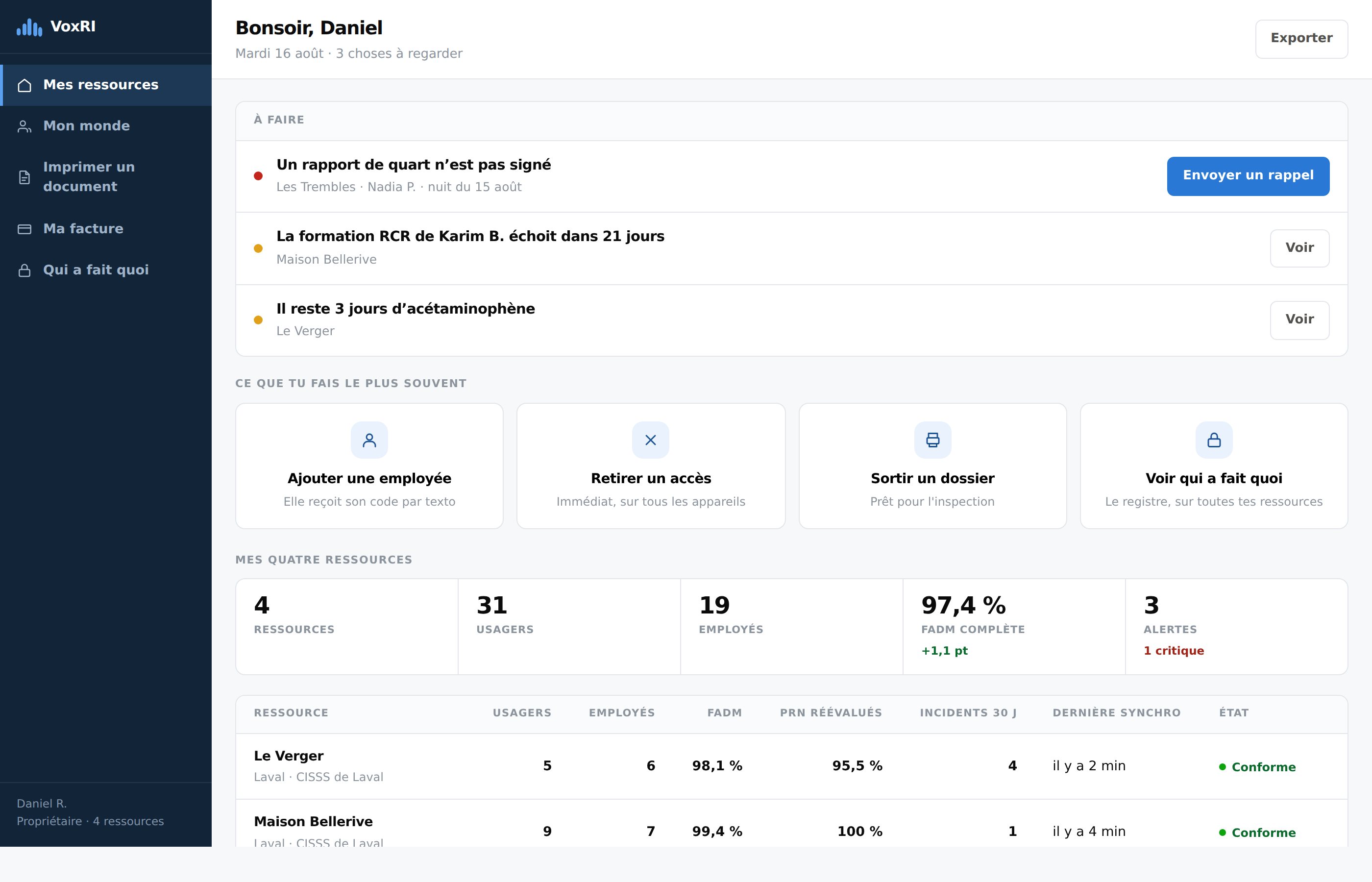
Task: Open the Ajouter une employée card title
Action: coord(369,478)
